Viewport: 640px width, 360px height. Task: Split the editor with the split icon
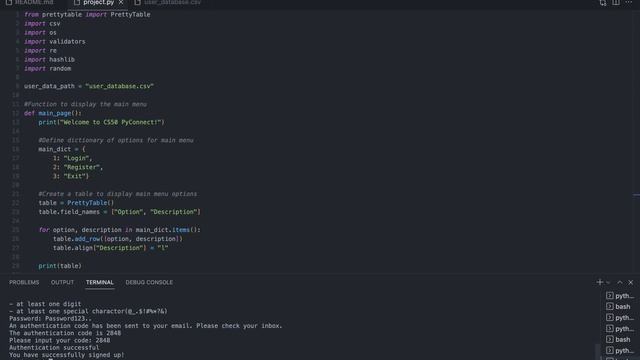616,3
